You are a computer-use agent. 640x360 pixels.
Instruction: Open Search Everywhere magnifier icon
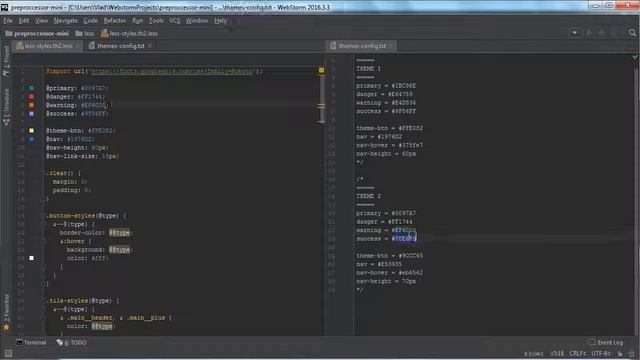point(632,33)
